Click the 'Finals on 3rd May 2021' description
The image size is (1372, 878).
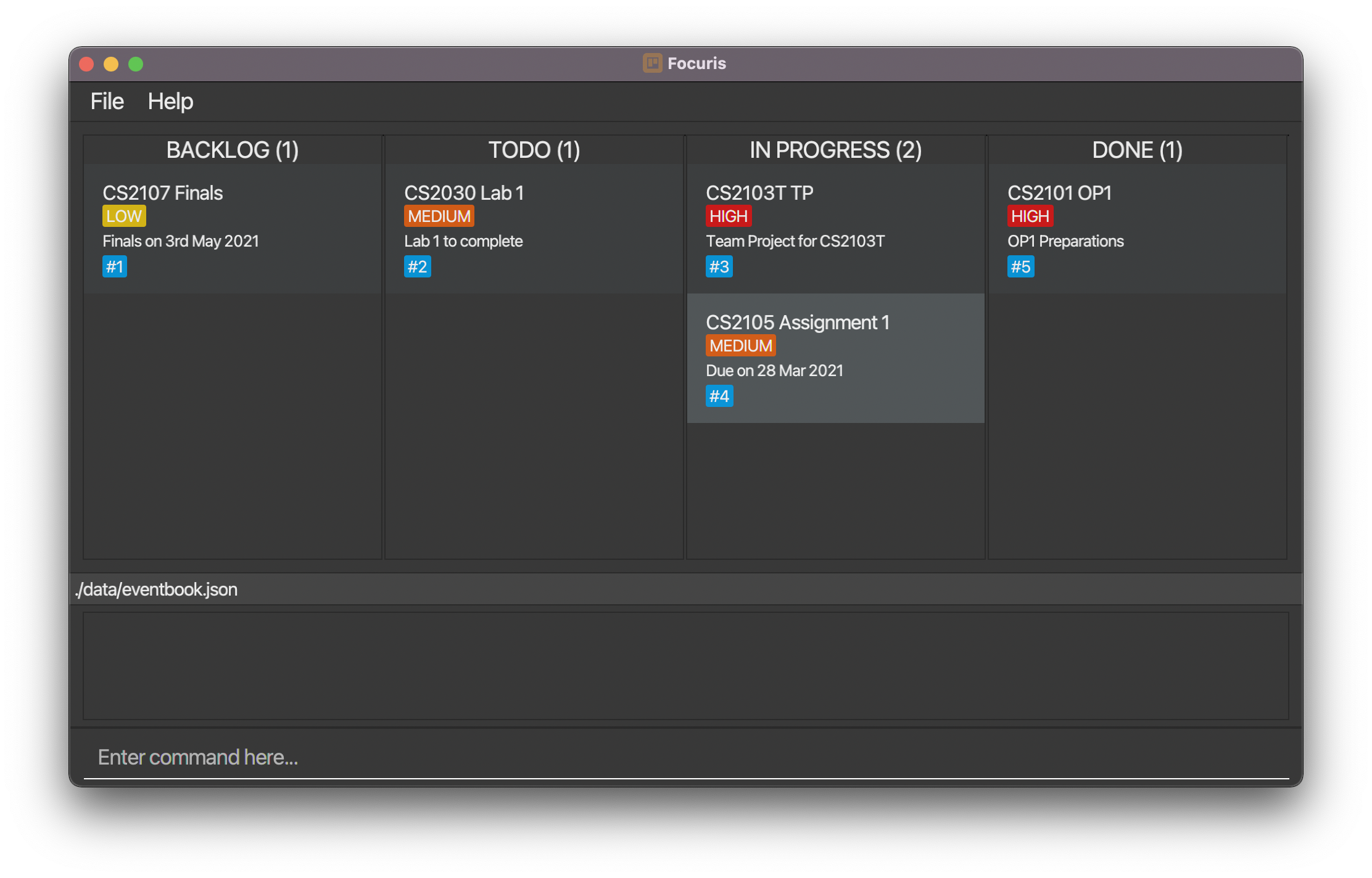(181, 241)
